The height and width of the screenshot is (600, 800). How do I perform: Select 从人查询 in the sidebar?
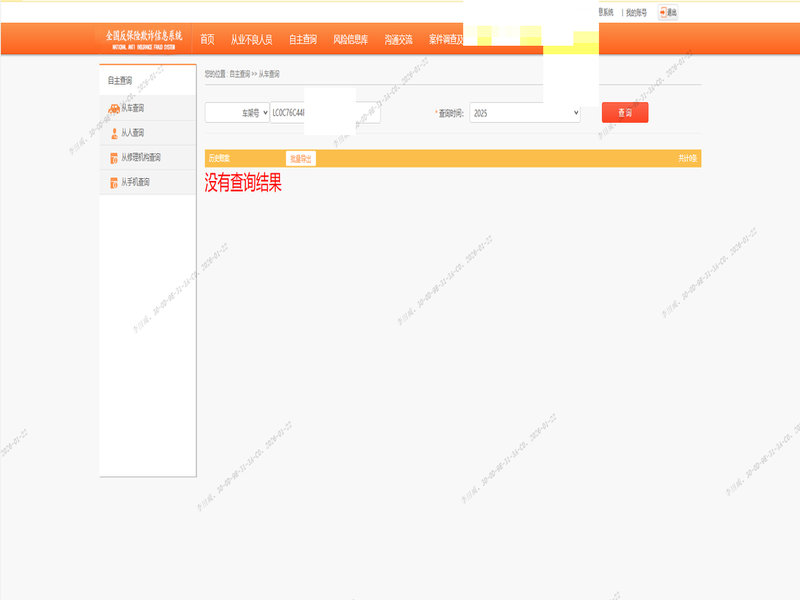click(x=133, y=133)
